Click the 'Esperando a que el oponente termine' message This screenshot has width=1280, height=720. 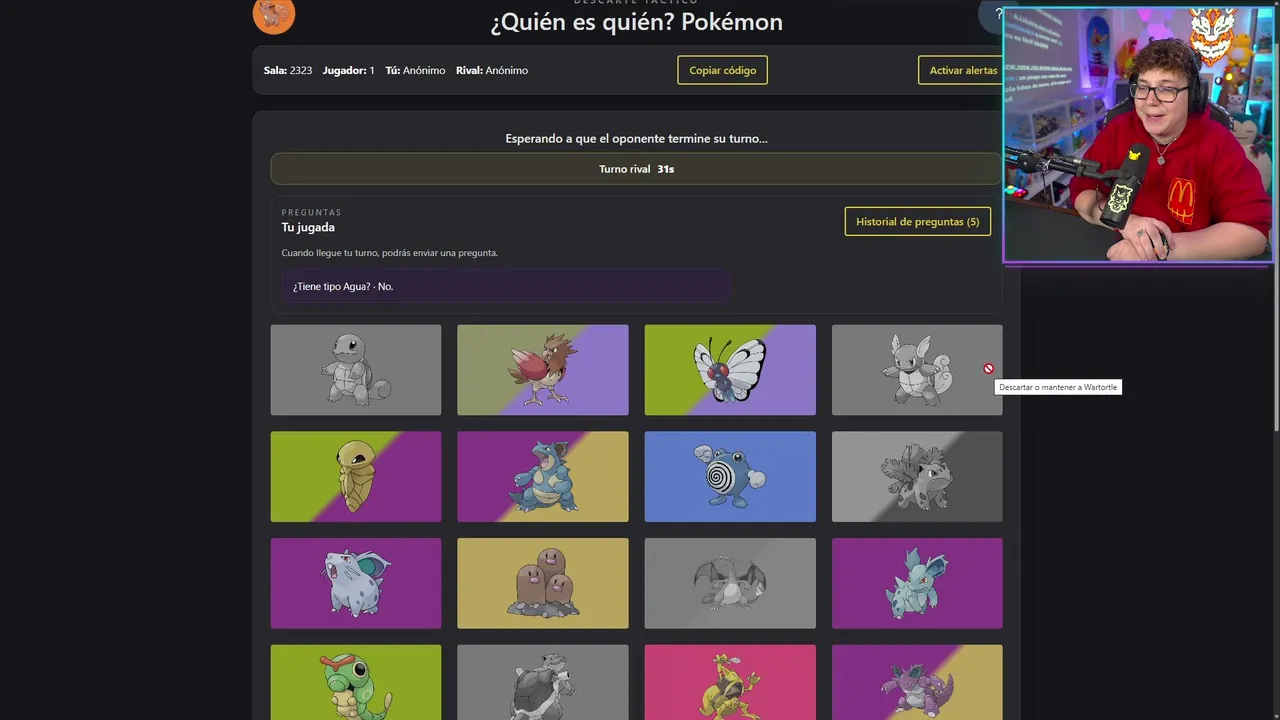coord(636,139)
